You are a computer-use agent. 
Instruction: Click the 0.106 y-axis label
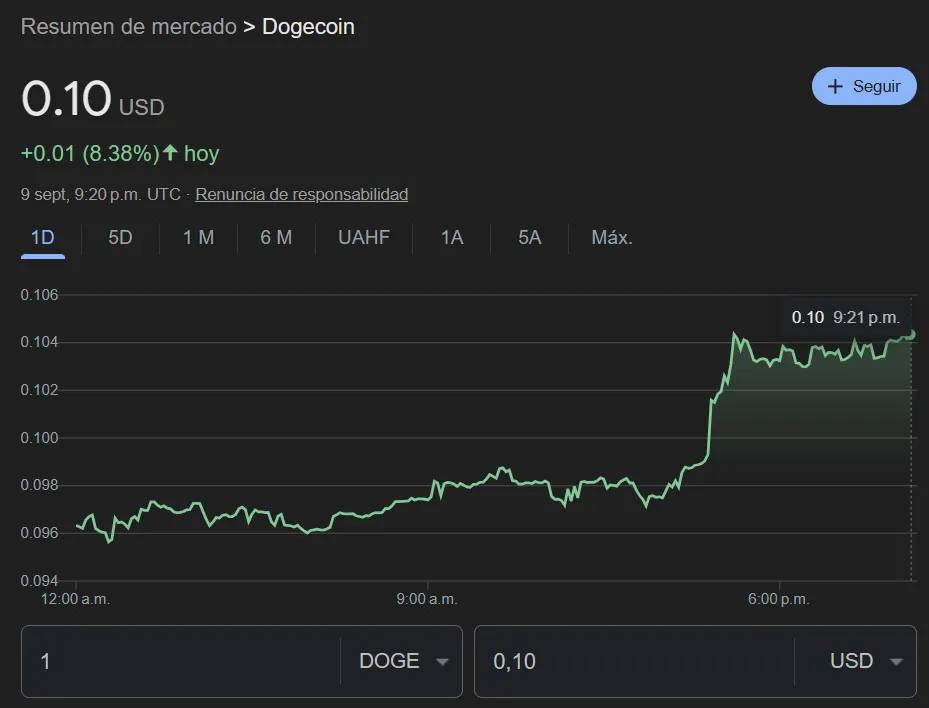pos(40,294)
